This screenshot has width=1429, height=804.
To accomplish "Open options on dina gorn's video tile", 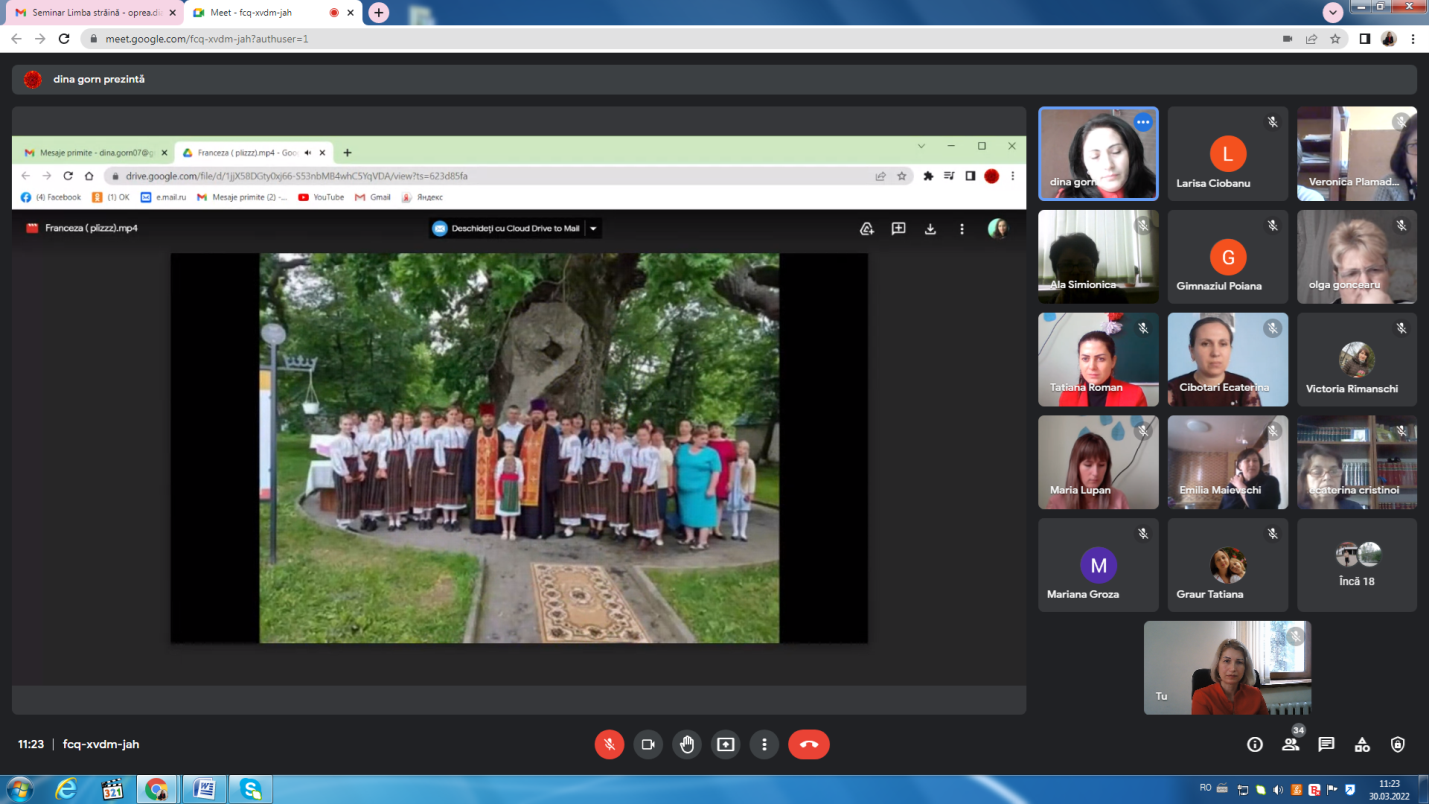I will (1143, 122).
